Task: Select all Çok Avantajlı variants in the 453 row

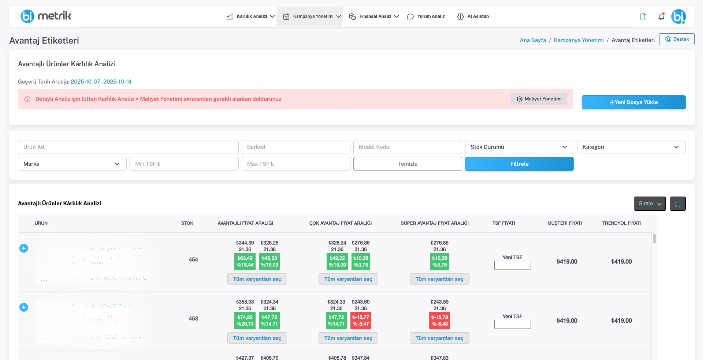Action: [348, 338]
